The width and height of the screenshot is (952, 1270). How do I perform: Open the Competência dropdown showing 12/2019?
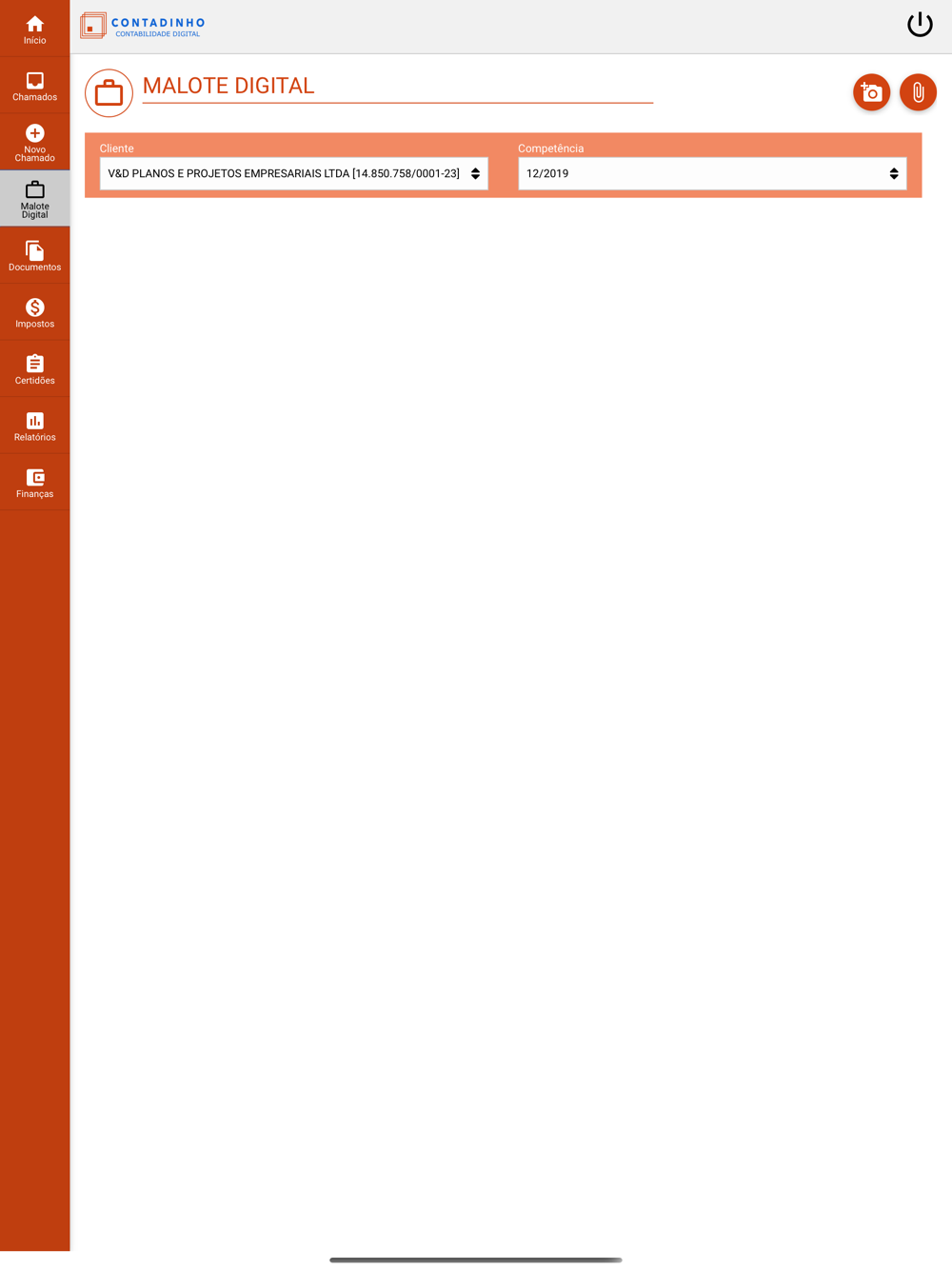(712, 173)
